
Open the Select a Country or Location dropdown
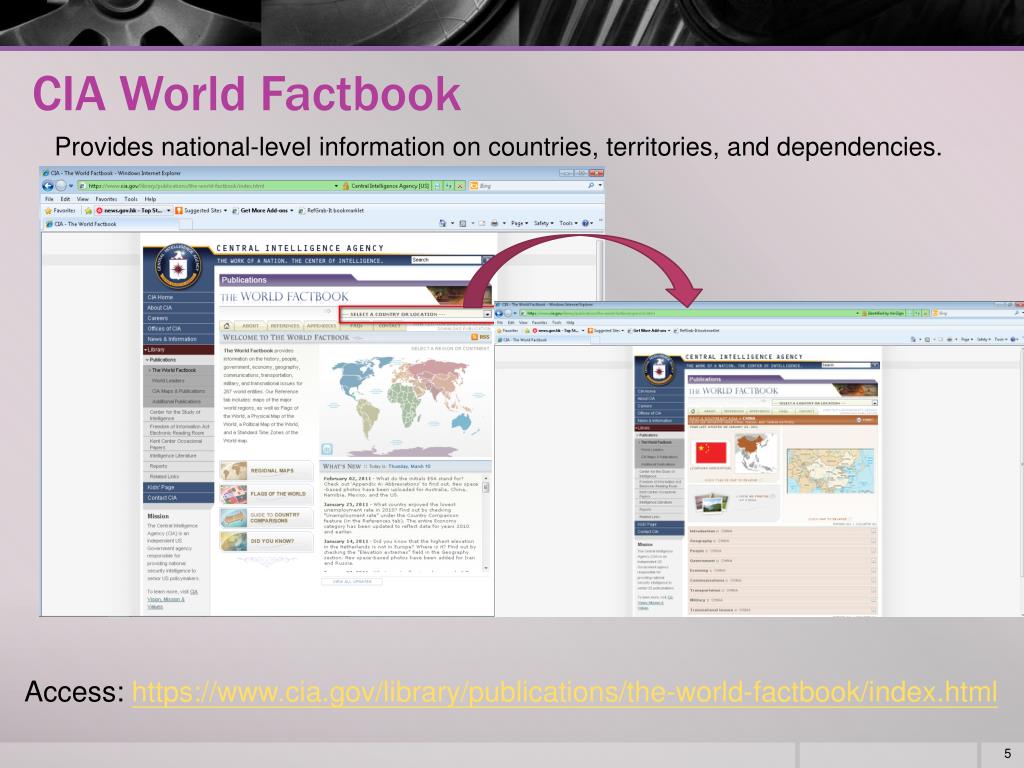pyautogui.click(x=415, y=314)
